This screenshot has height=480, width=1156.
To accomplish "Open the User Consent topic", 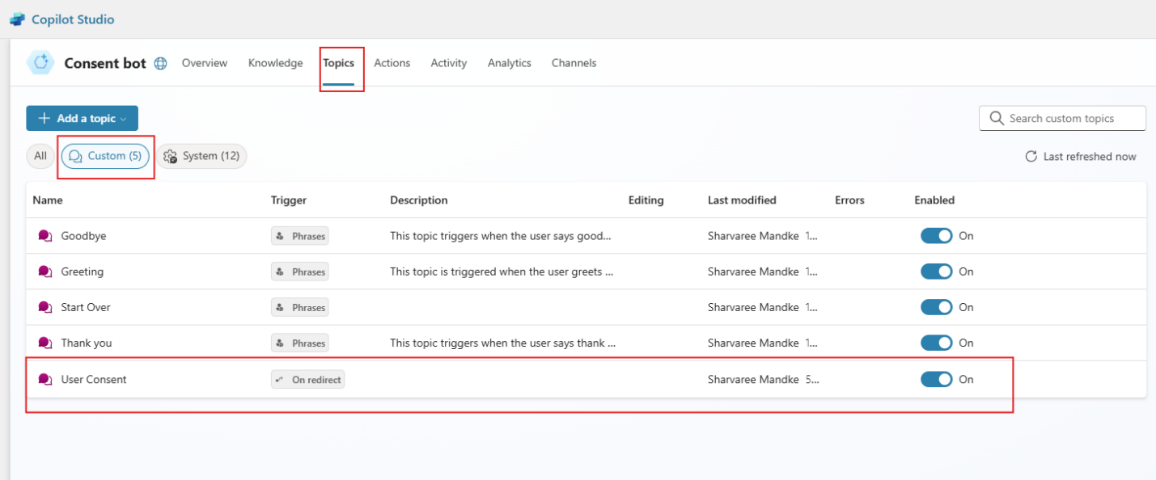I will coord(94,380).
